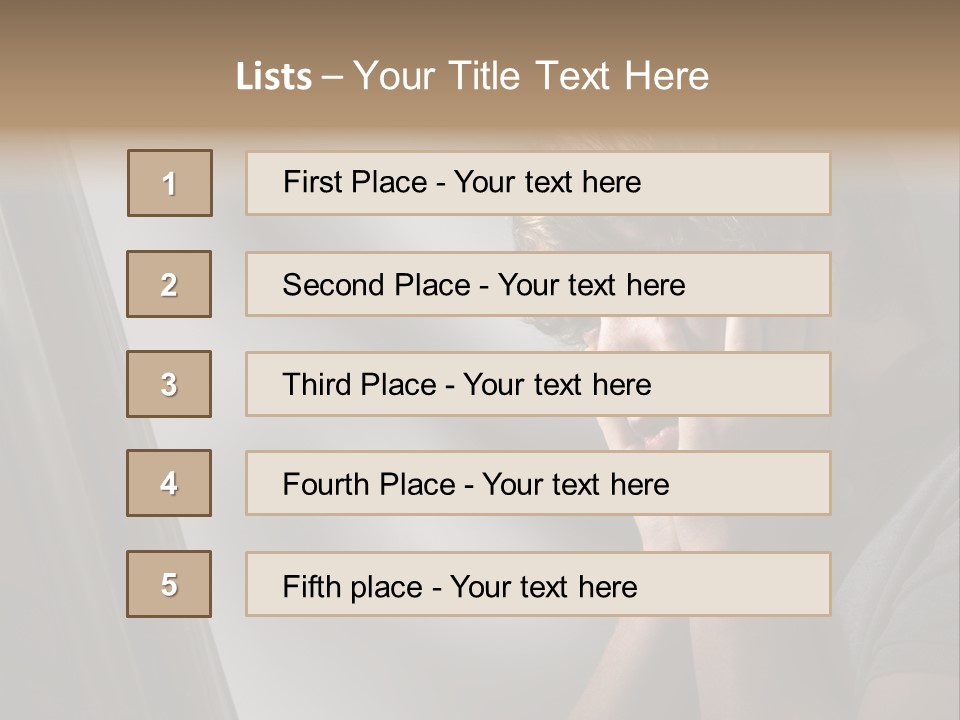Click the number 5 box
Screen dimensions: 960x720
point(169,584)
